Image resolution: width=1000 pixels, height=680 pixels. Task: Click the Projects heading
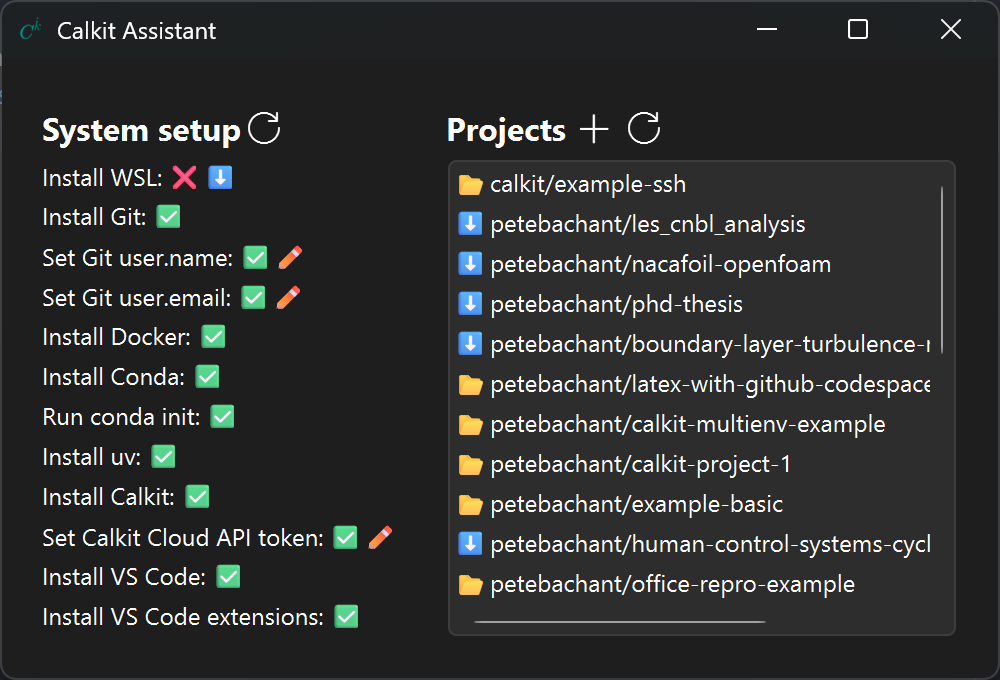pos(506,130)
